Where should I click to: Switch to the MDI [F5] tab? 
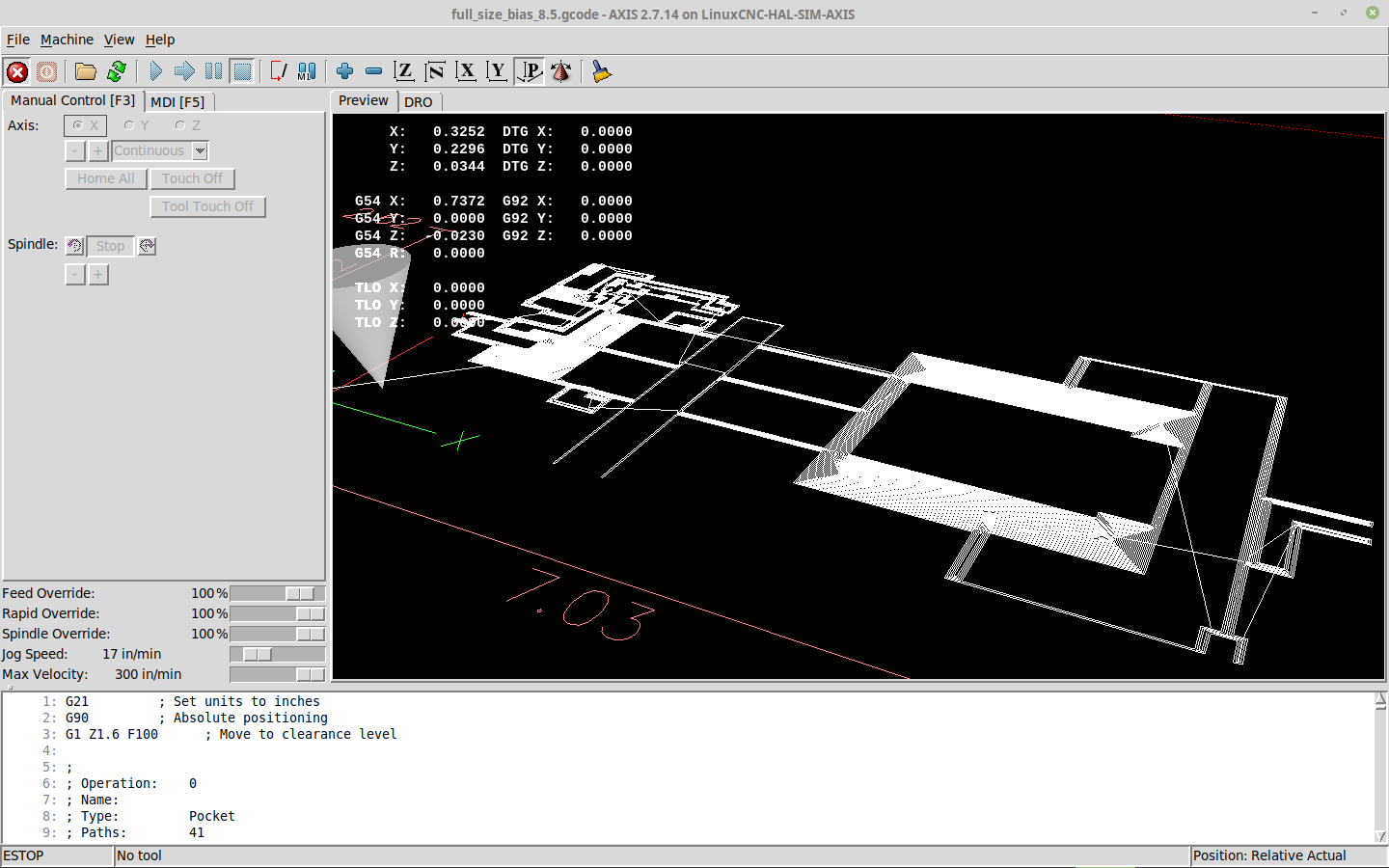tap(177, 101)
